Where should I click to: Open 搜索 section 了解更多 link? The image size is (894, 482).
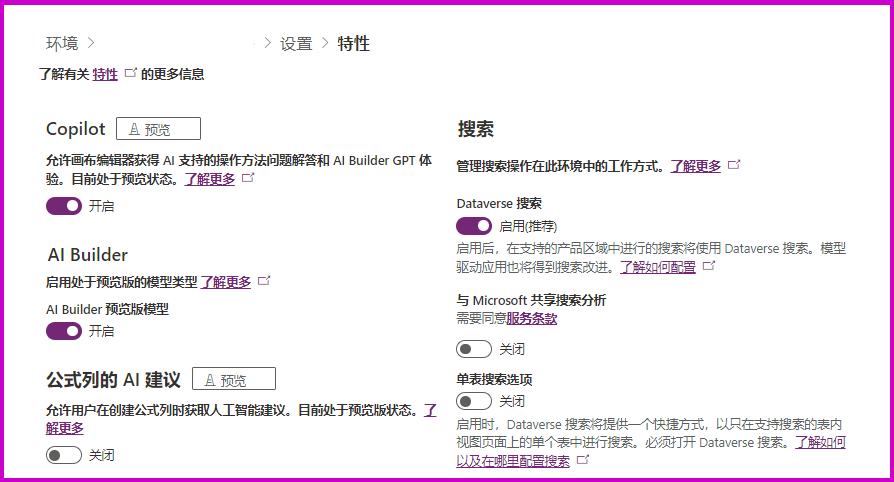696,166
